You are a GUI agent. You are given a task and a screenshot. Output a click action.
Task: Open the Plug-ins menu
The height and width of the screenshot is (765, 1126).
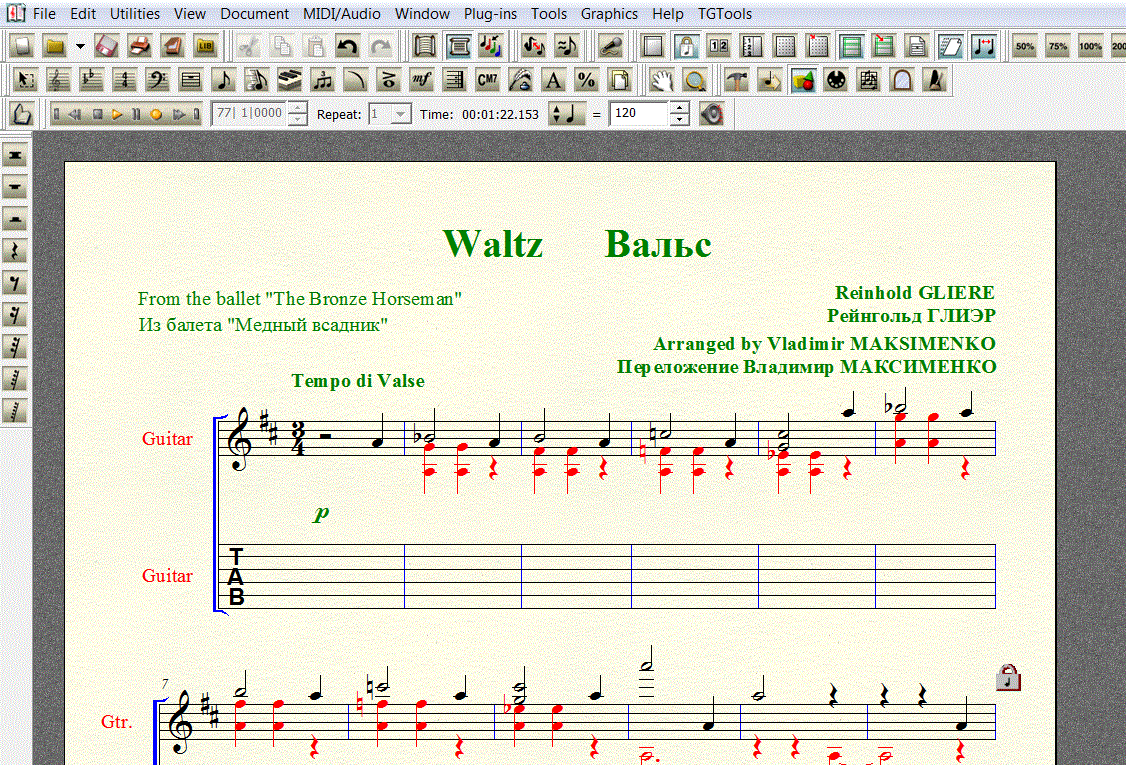(490, 14)
